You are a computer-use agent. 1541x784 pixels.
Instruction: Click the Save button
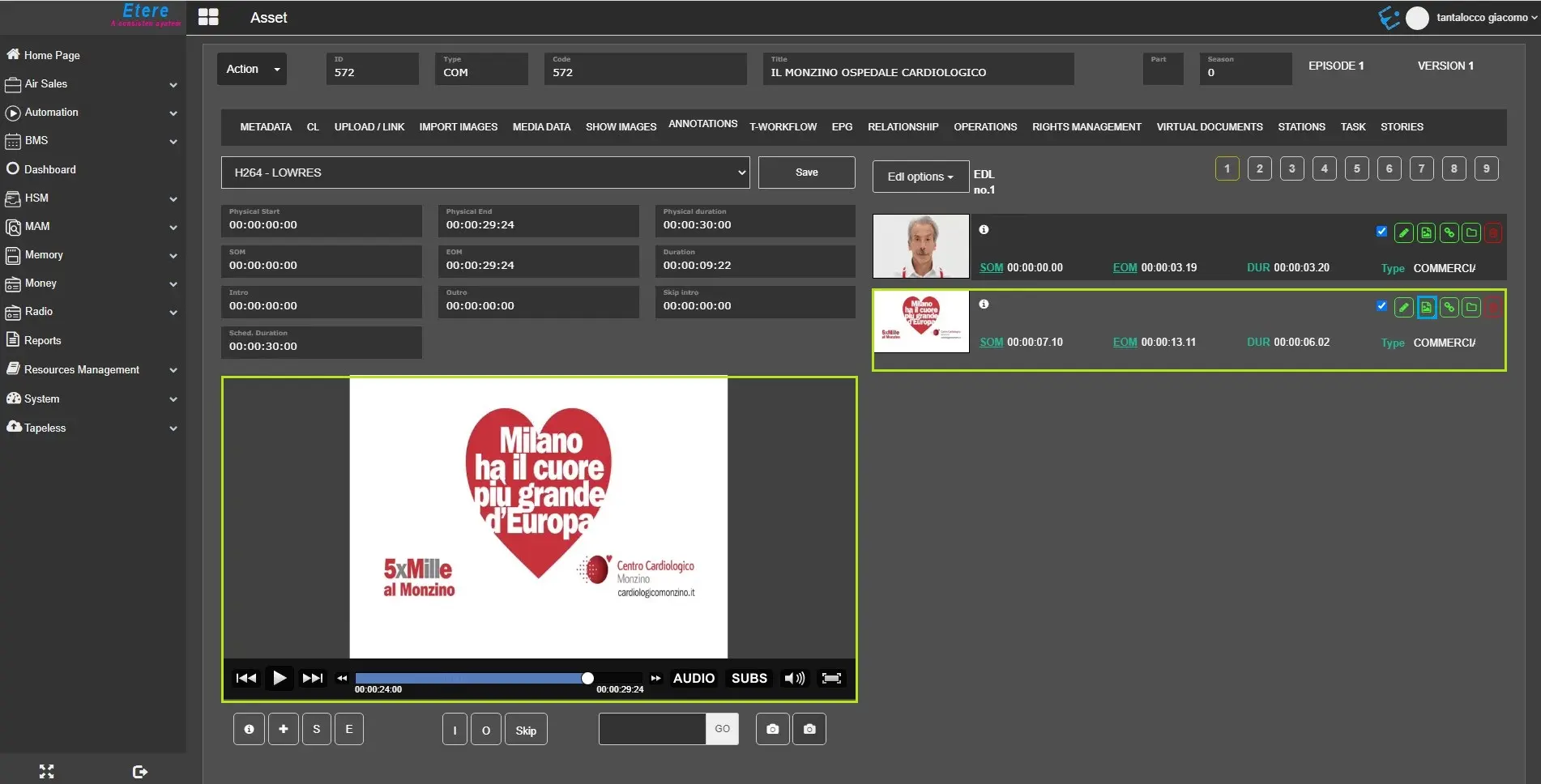(x=806, y=173)
